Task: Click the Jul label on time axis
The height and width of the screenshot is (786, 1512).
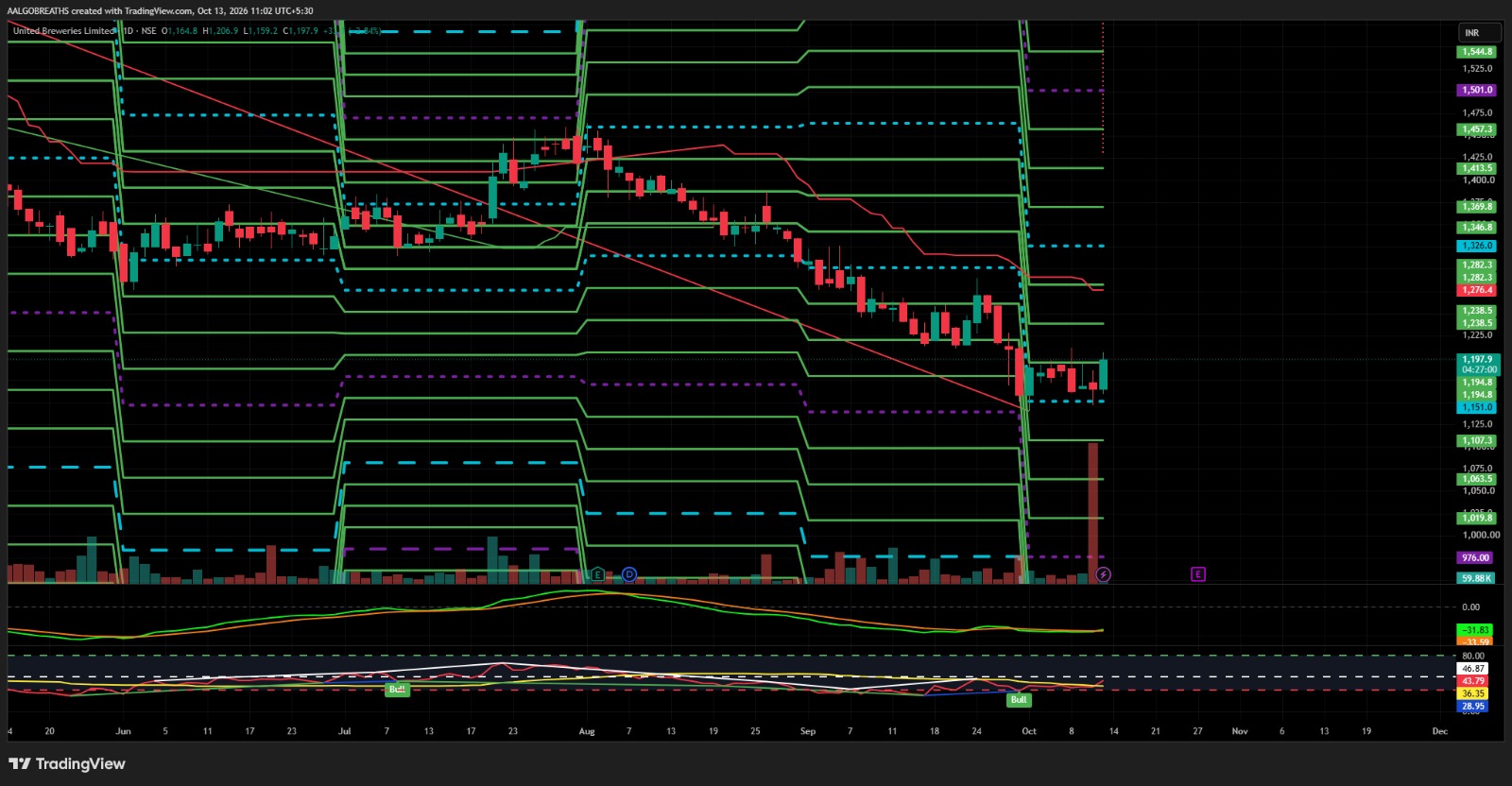Action: point(345,731)
